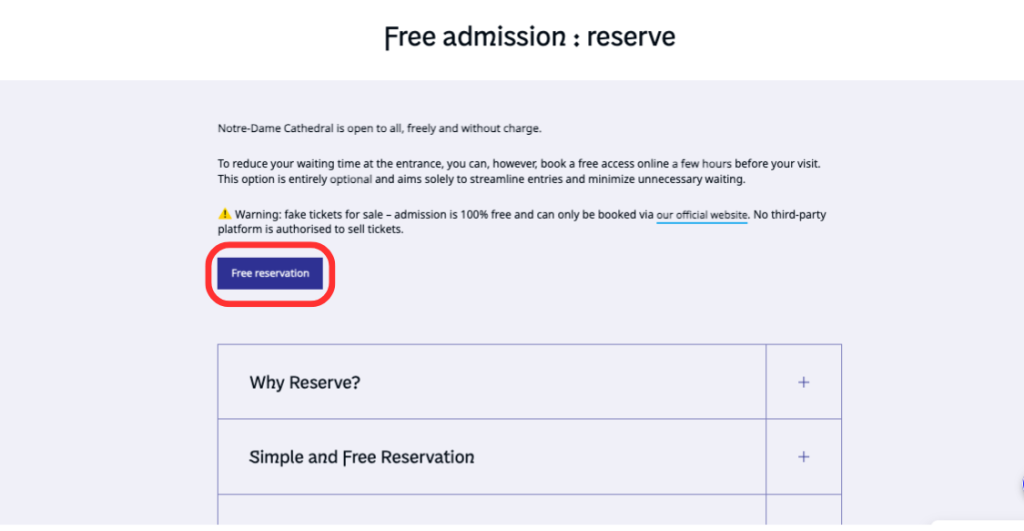This screenshot has width=1024, height=531.
Task: Click the word 'reserve' in the page heading
Action: (631, 38)
